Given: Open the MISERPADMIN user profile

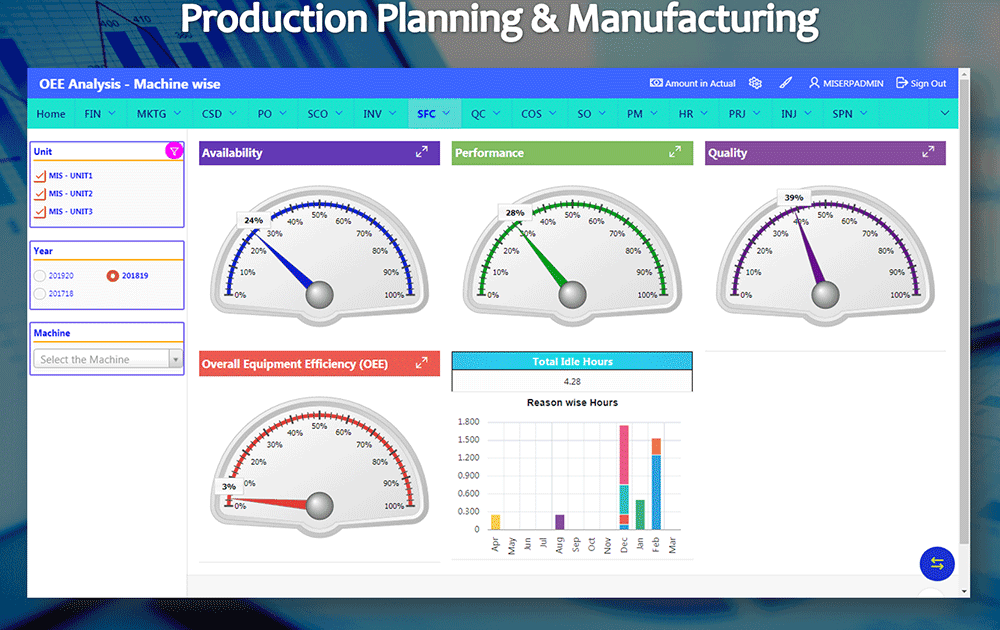Looking at the screenshot, I should [x=846, y=83].
